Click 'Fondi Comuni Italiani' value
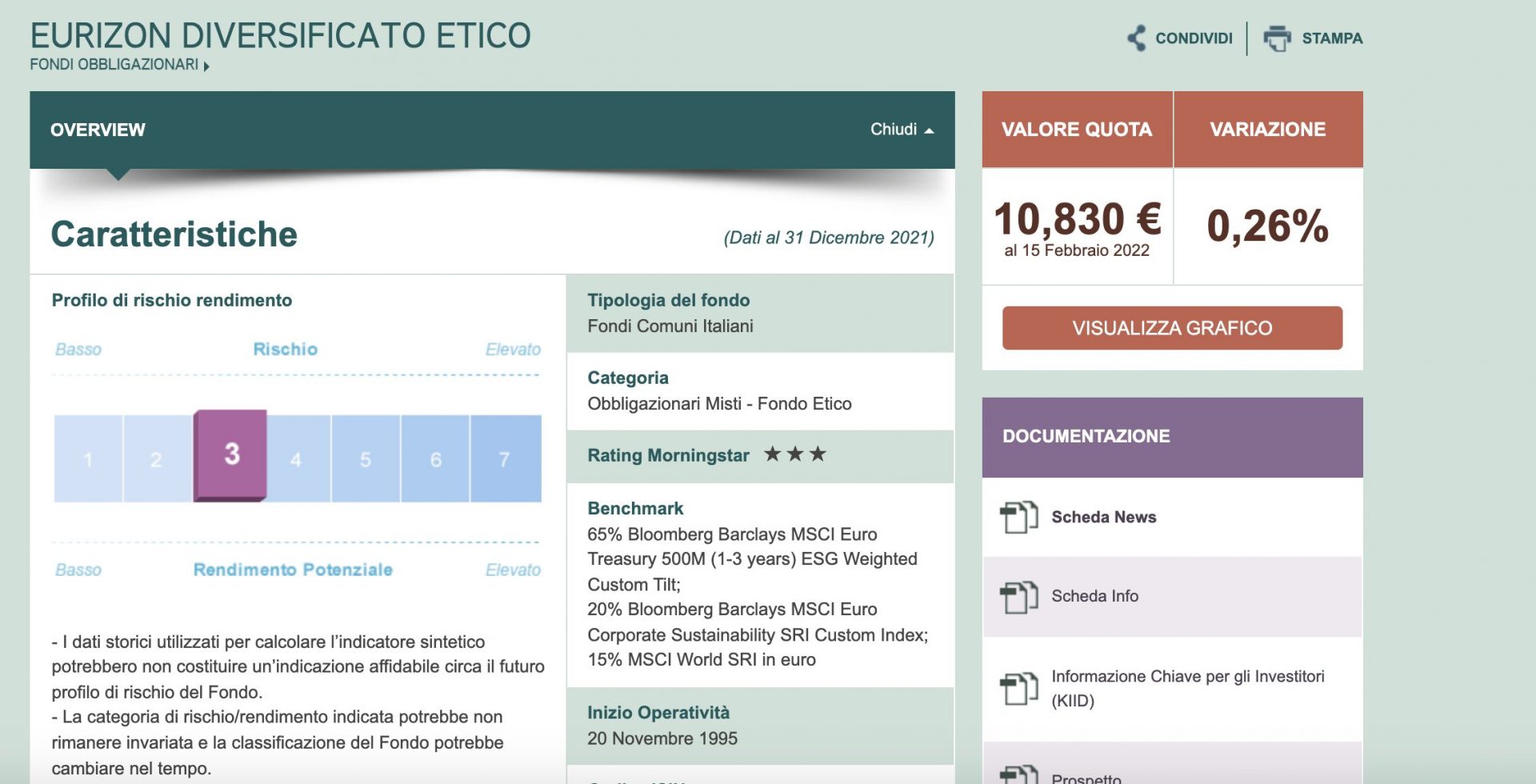 pos(670,326)
